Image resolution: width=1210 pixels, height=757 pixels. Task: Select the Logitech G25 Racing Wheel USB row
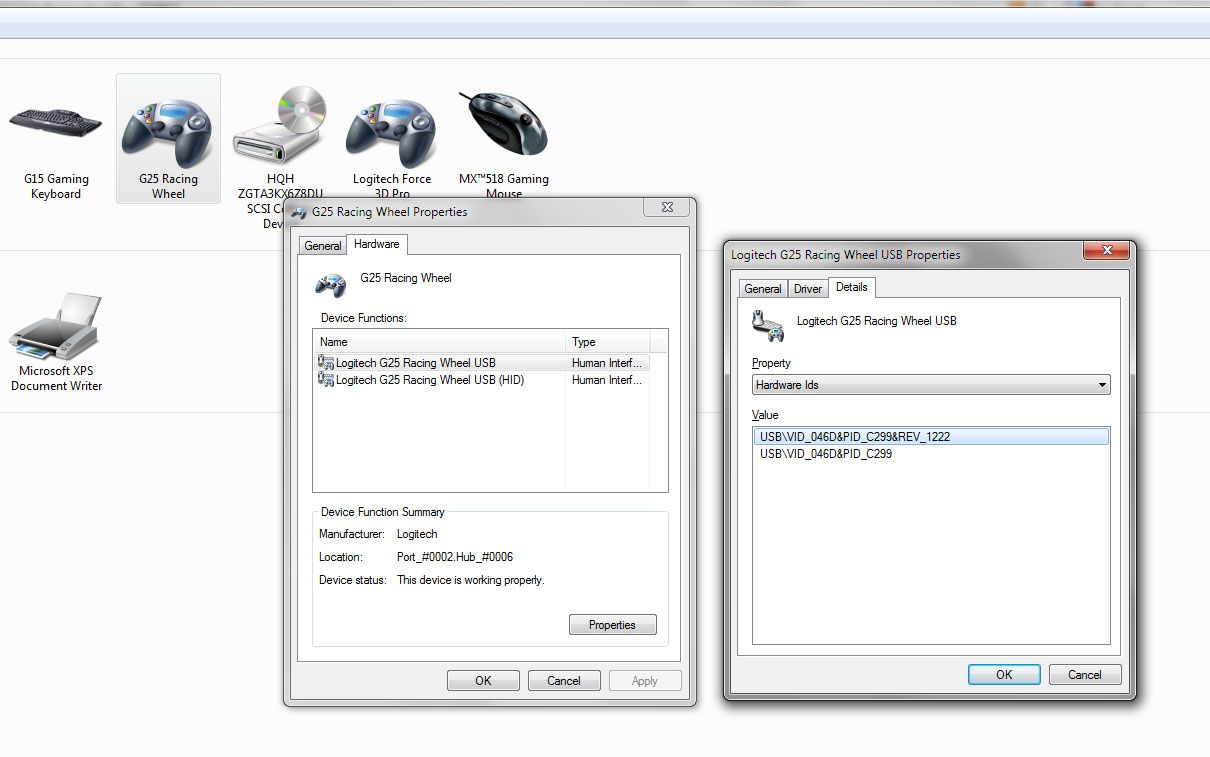point(482,363)
